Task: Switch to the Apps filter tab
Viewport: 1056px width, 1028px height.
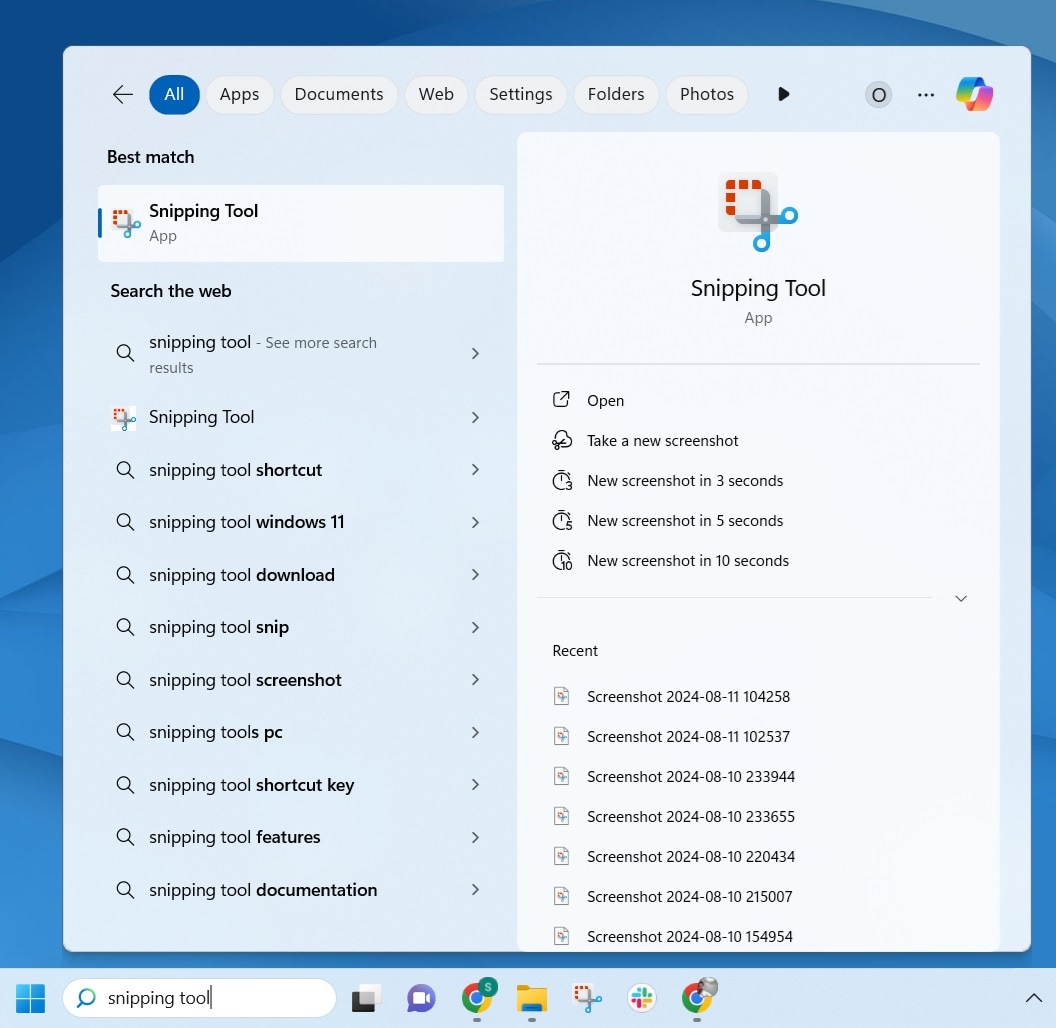Action: (239, 94)
